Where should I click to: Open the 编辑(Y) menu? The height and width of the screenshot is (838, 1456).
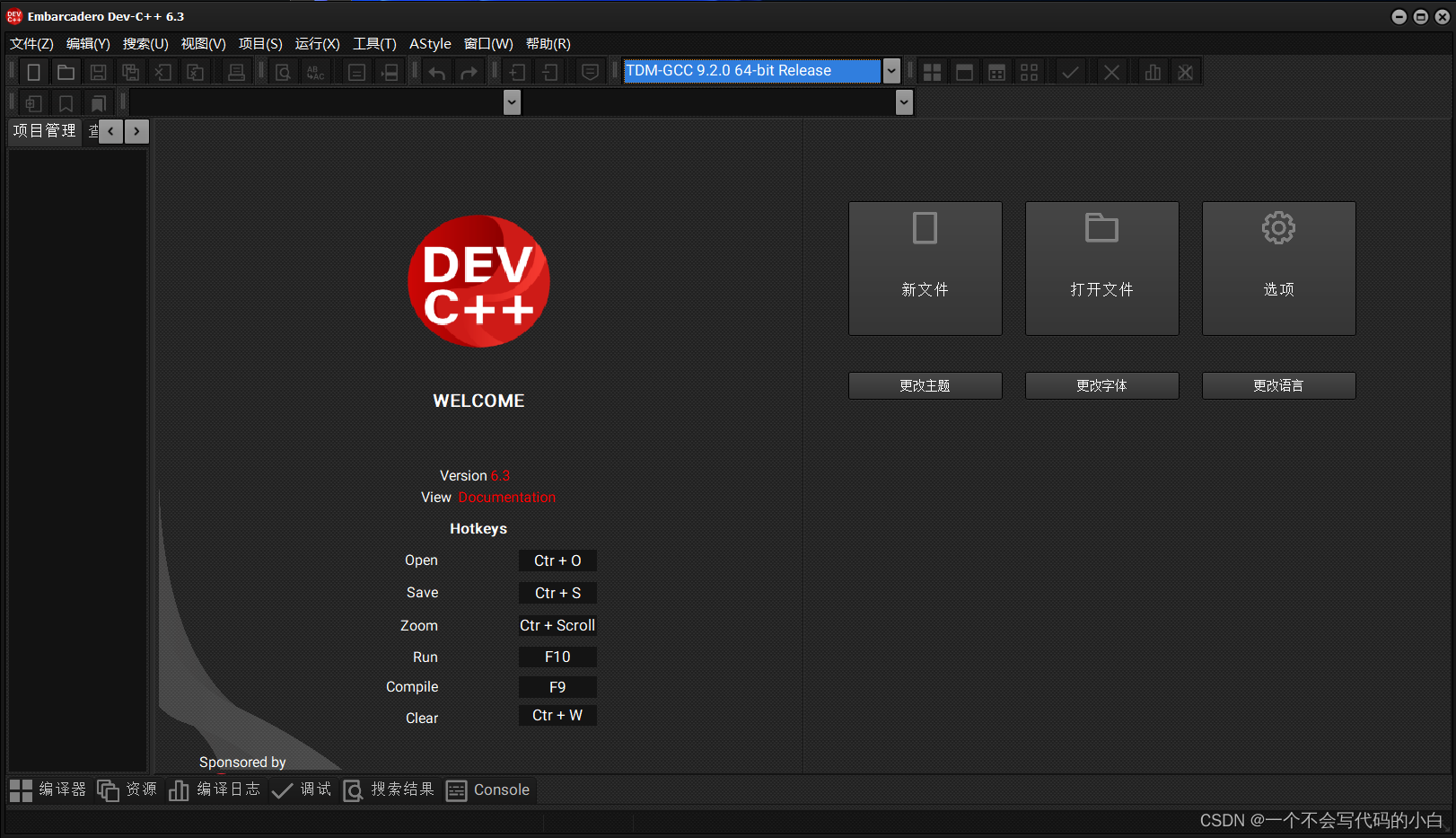click(88, 44)
